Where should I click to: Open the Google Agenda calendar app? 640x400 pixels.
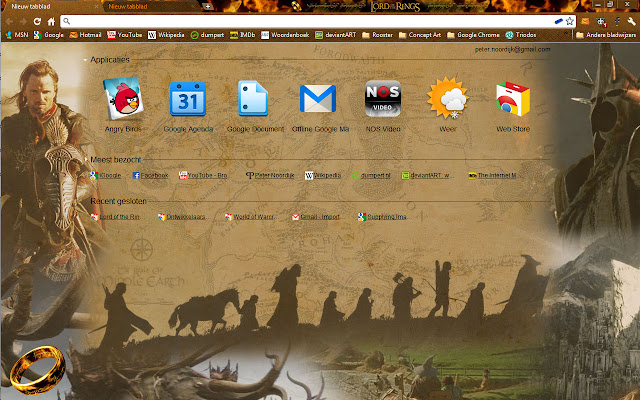(x=188, y=99)
